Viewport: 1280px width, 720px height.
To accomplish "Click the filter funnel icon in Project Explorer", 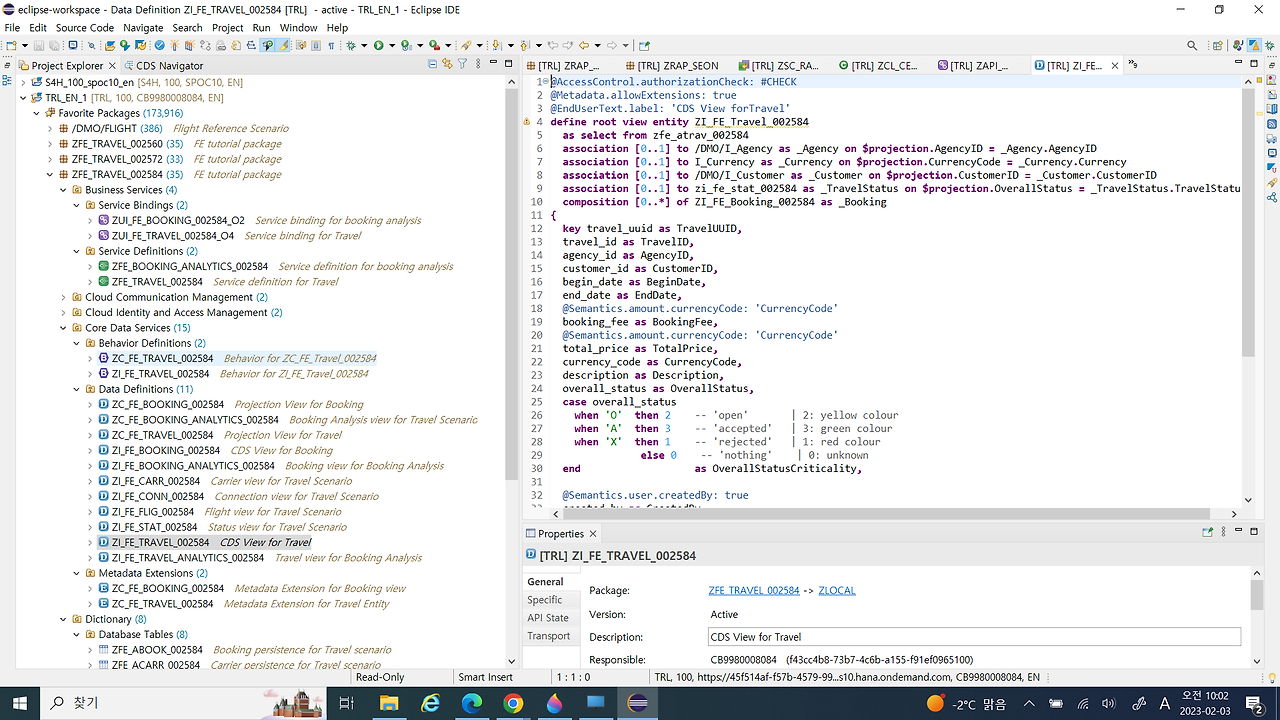I will pos(462,64).
